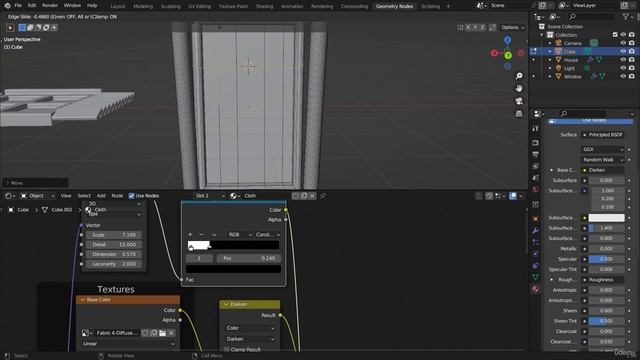The height and width of the screenshot is (360, 640).
Task: Open the World properties tab icon
Action: 536,189
